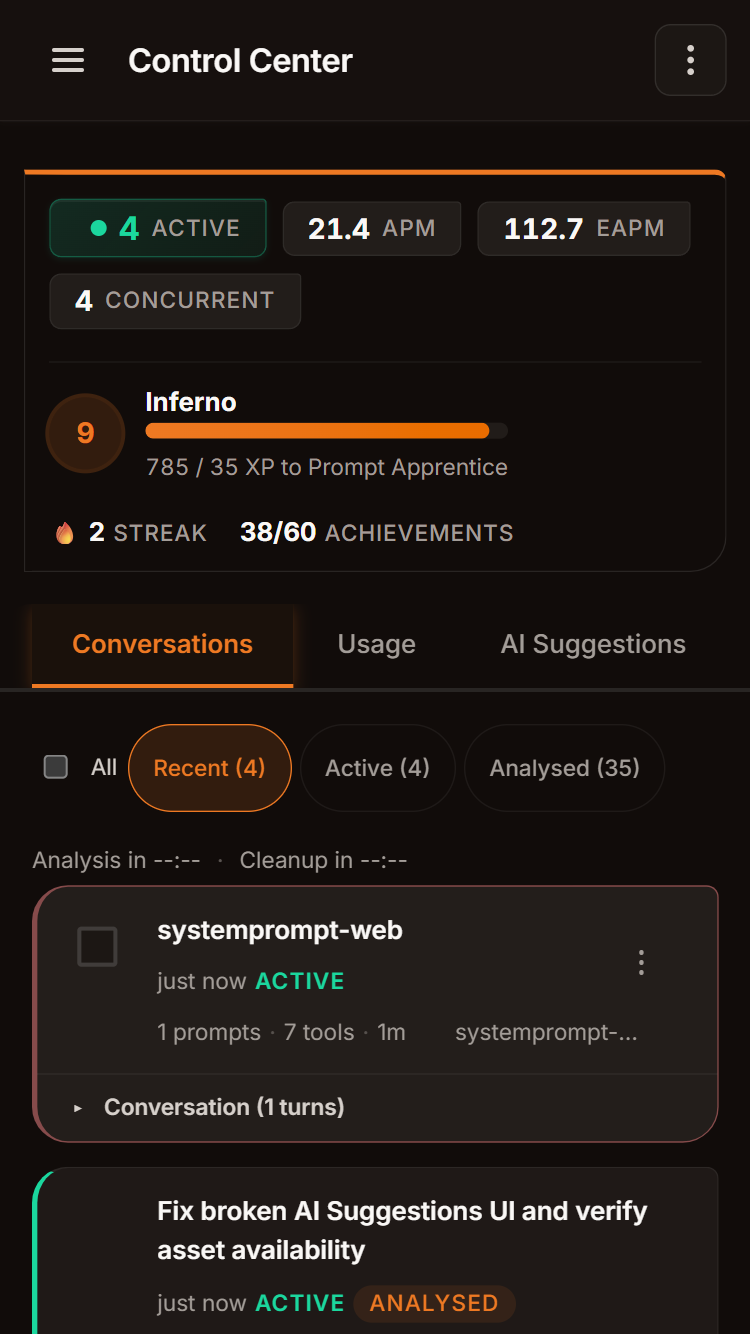
Task: Click the streak flame icon
Action: (x=65, y=533)
